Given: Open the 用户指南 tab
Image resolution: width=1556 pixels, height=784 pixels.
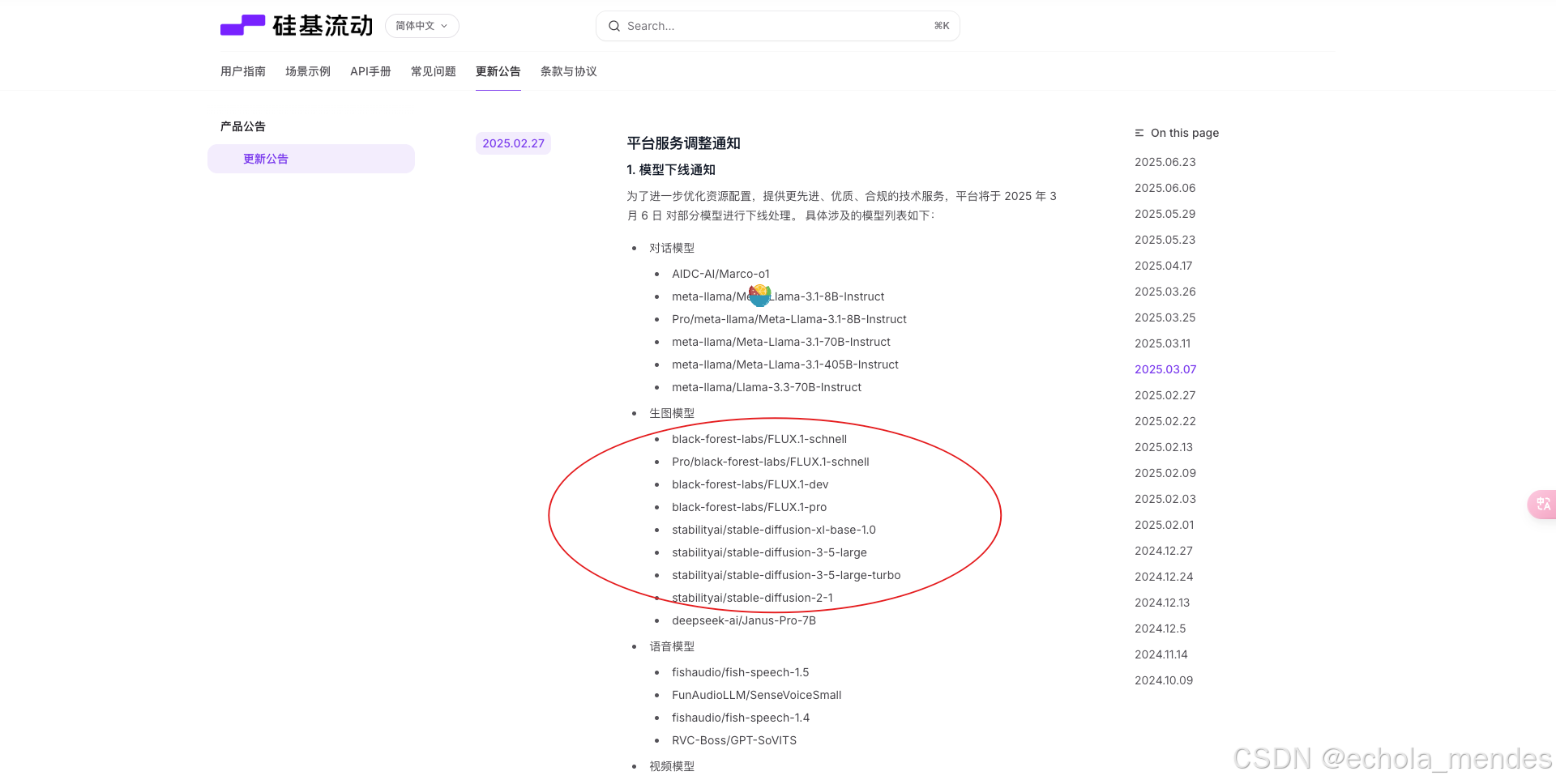Looking at the screenshot, I should (x=243, y=71).
